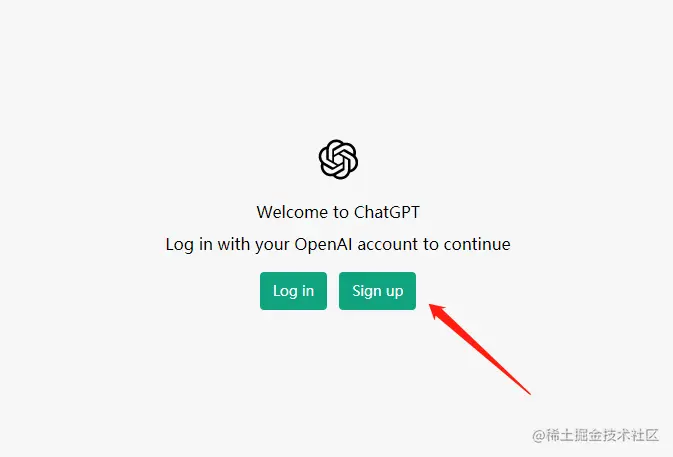Choose the green Sign up button

377,291
